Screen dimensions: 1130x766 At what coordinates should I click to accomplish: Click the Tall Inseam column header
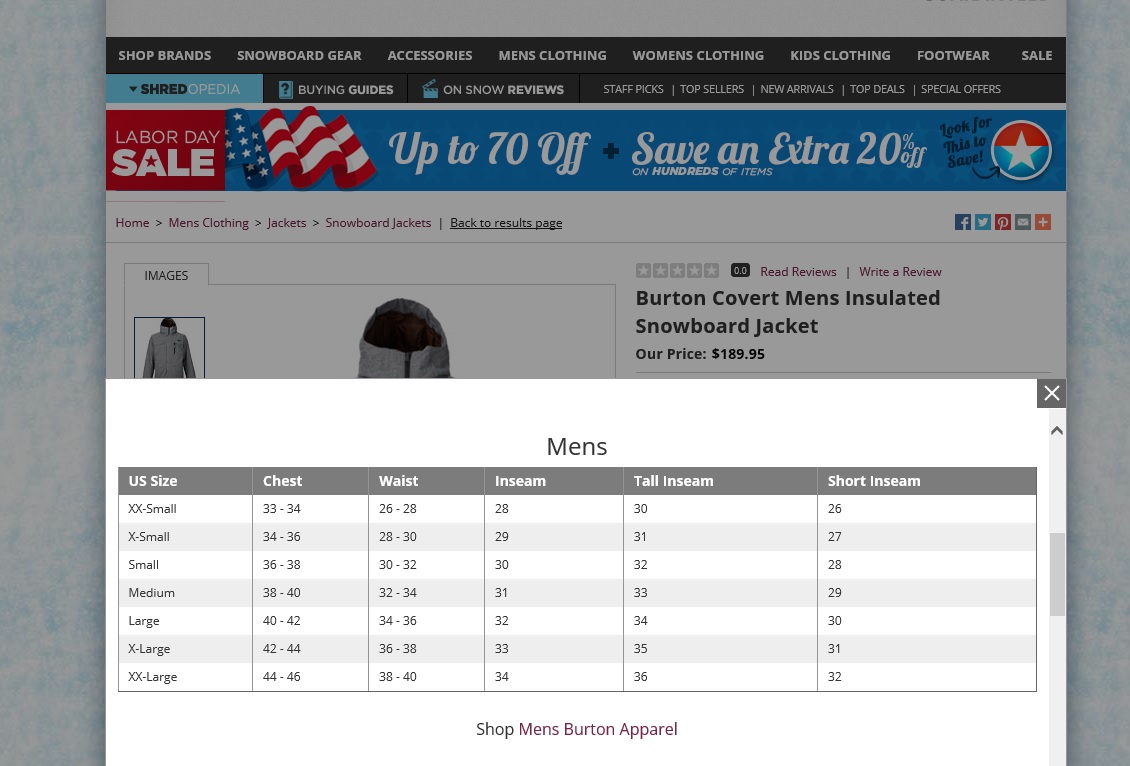click(721, 481)
